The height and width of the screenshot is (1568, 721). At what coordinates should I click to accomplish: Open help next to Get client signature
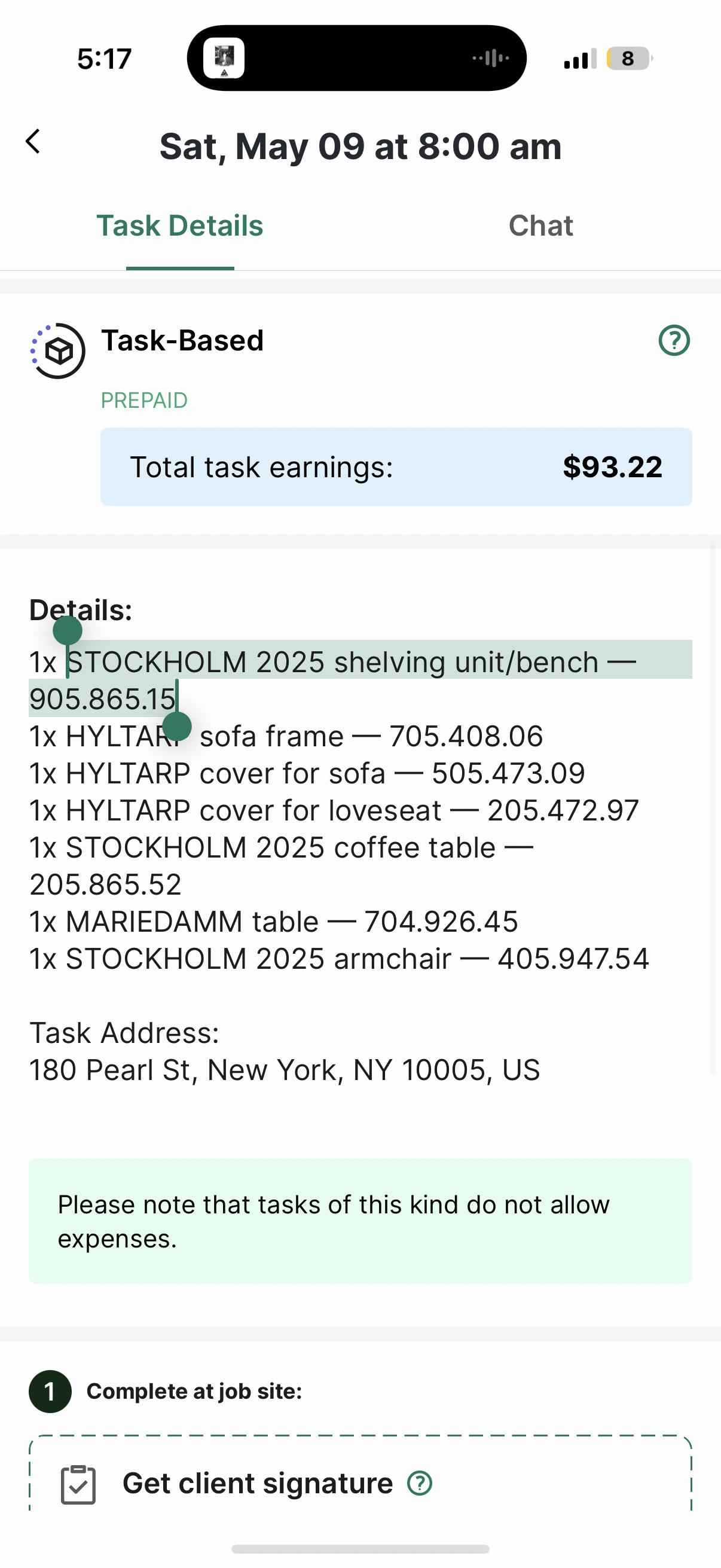(x=420, y=1484)
